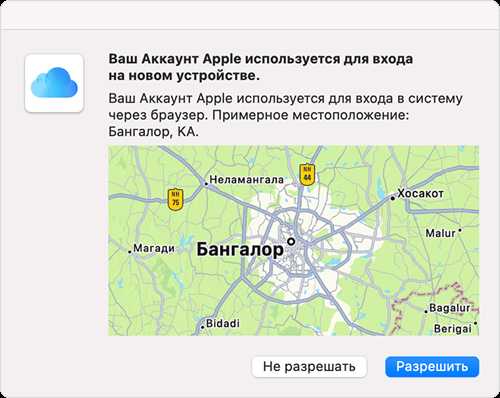Click the iCloud cloud icon

(54, 83)
